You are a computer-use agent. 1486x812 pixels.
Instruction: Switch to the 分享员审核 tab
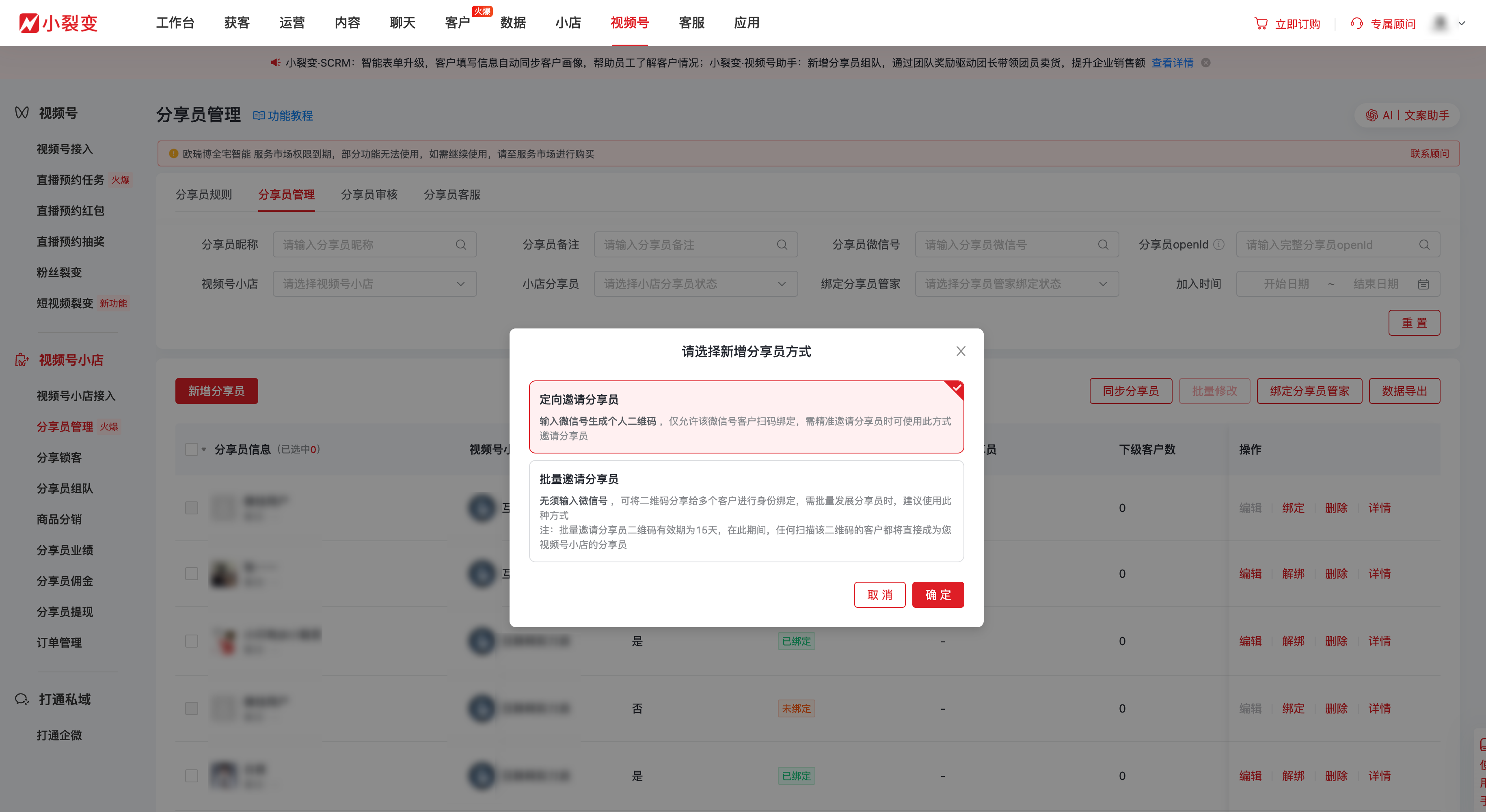pyautogui.click(x=369, y=194)
